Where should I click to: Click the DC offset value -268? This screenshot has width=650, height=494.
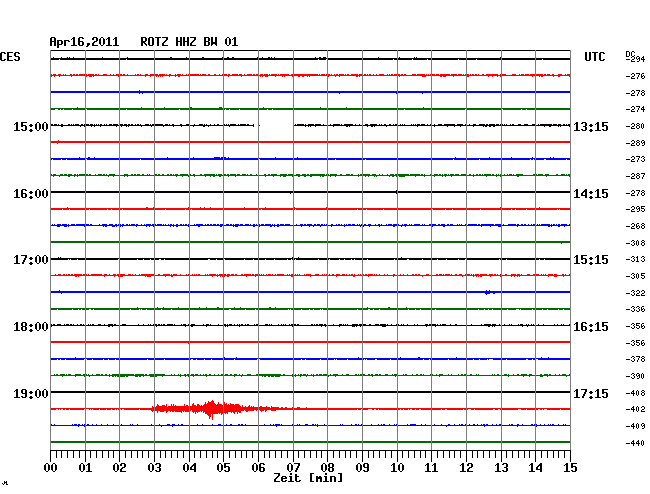635,226
